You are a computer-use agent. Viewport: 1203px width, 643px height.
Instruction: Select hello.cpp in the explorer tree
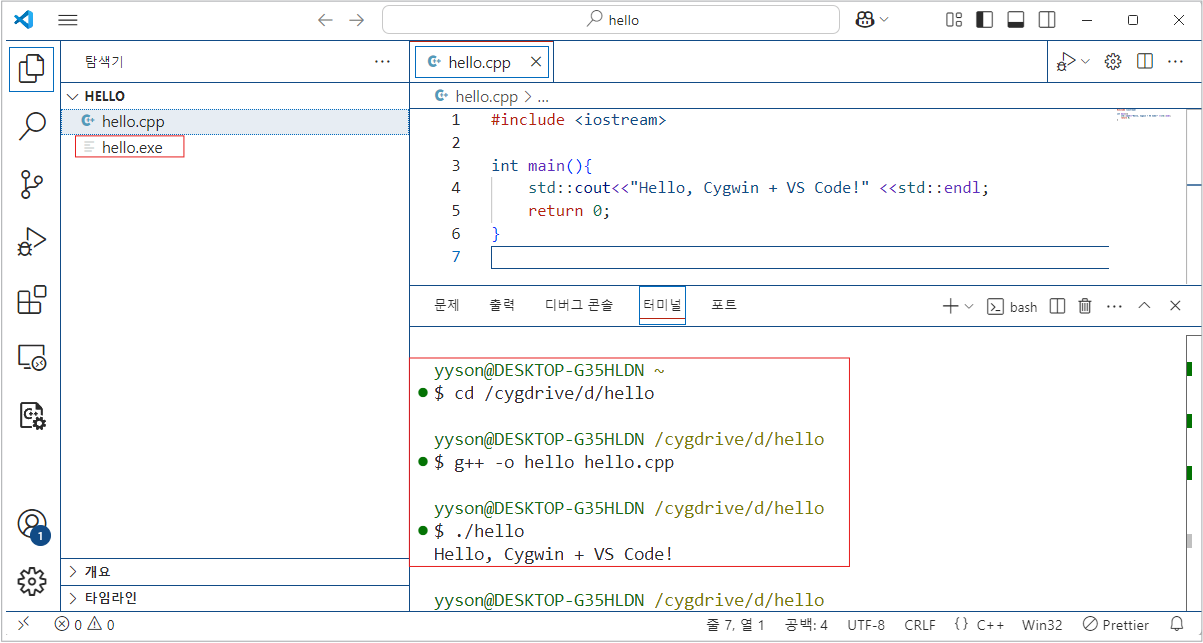coord(234,121)
